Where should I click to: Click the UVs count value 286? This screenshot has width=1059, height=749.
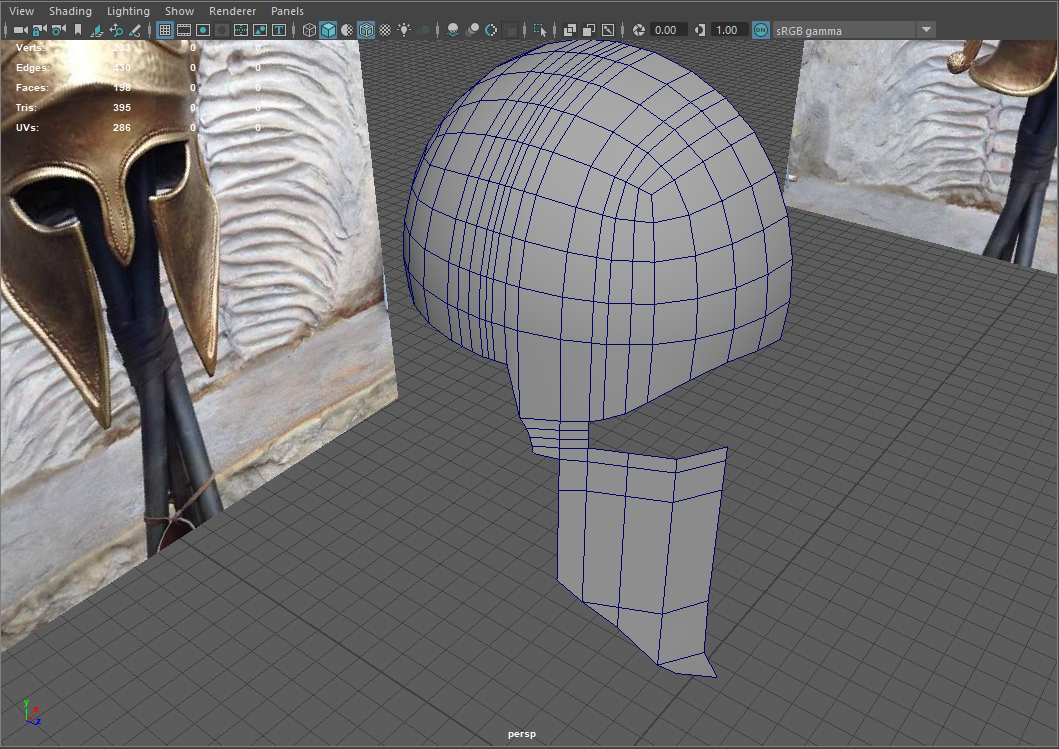click(122, 128)
